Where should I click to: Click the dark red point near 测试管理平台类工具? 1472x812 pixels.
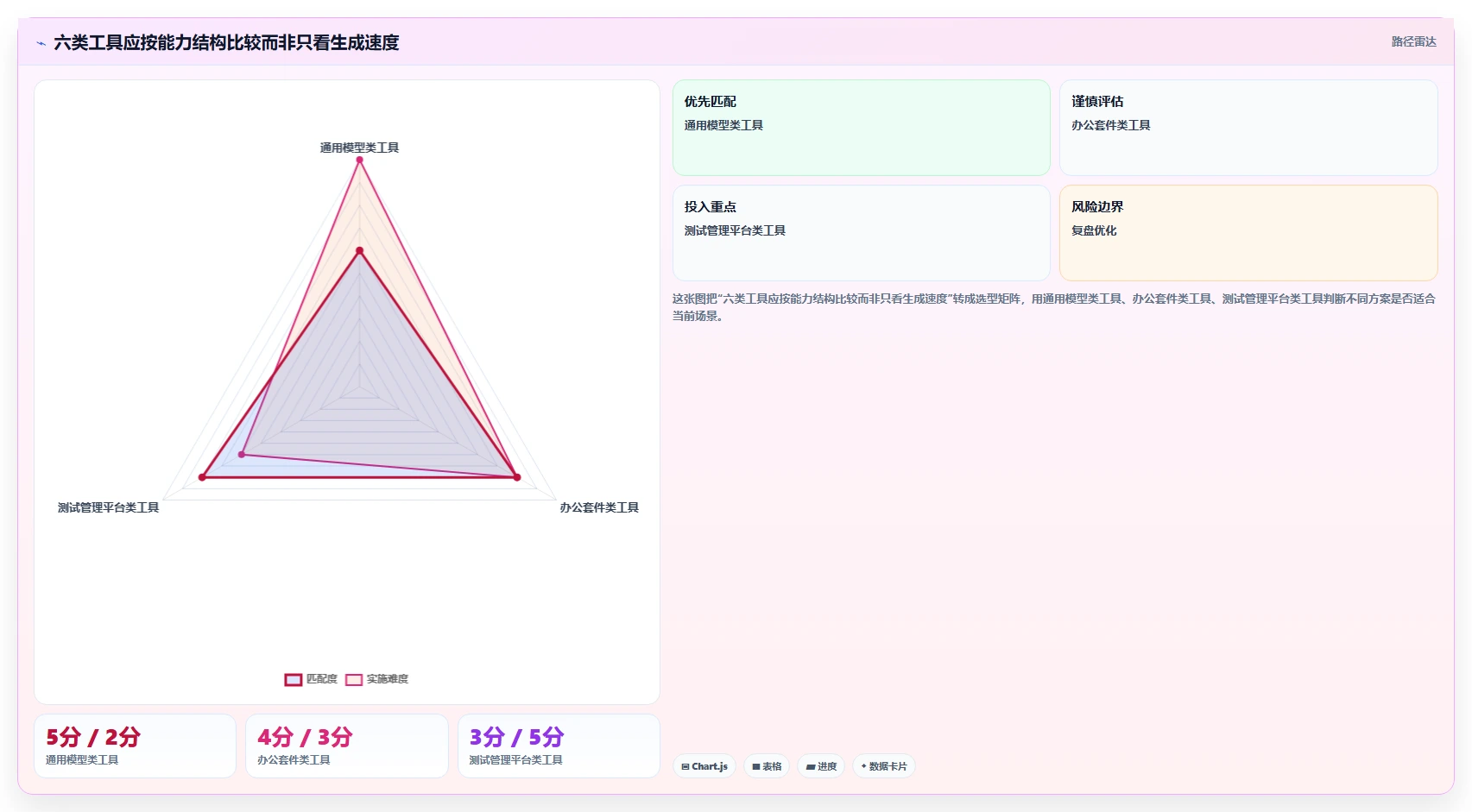203,477
